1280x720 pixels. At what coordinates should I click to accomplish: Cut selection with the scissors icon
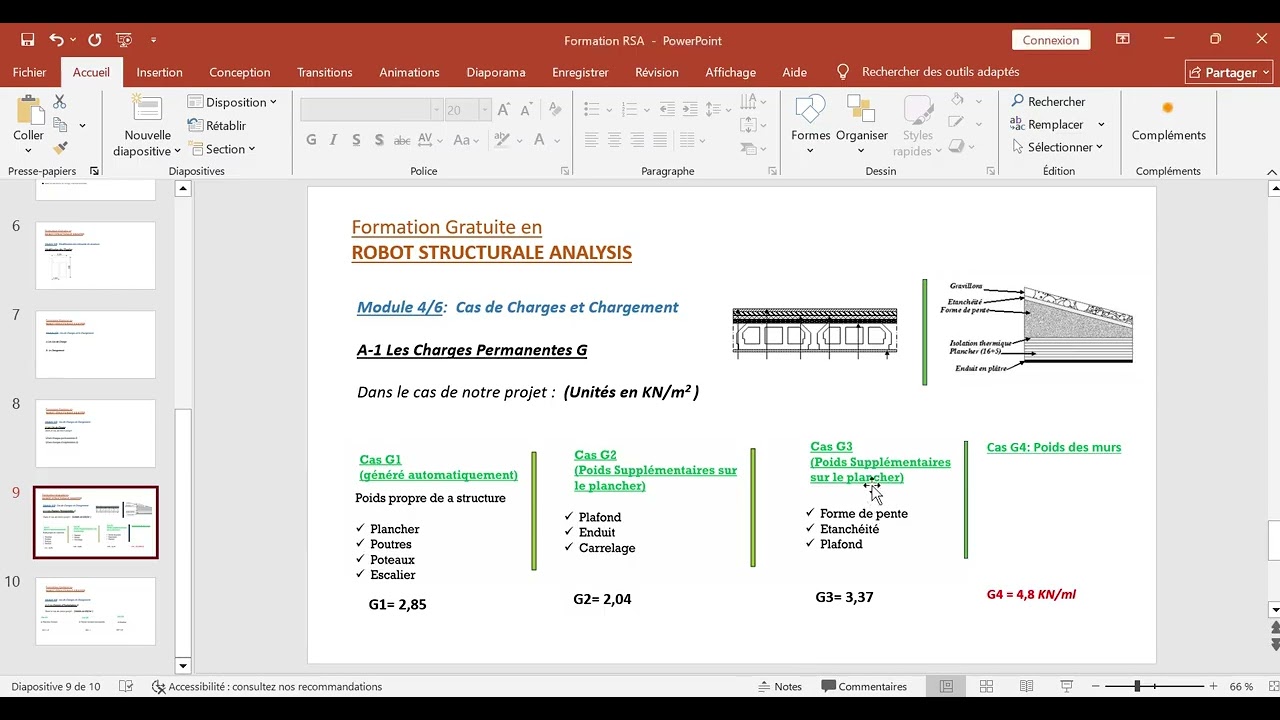[59, 102]
